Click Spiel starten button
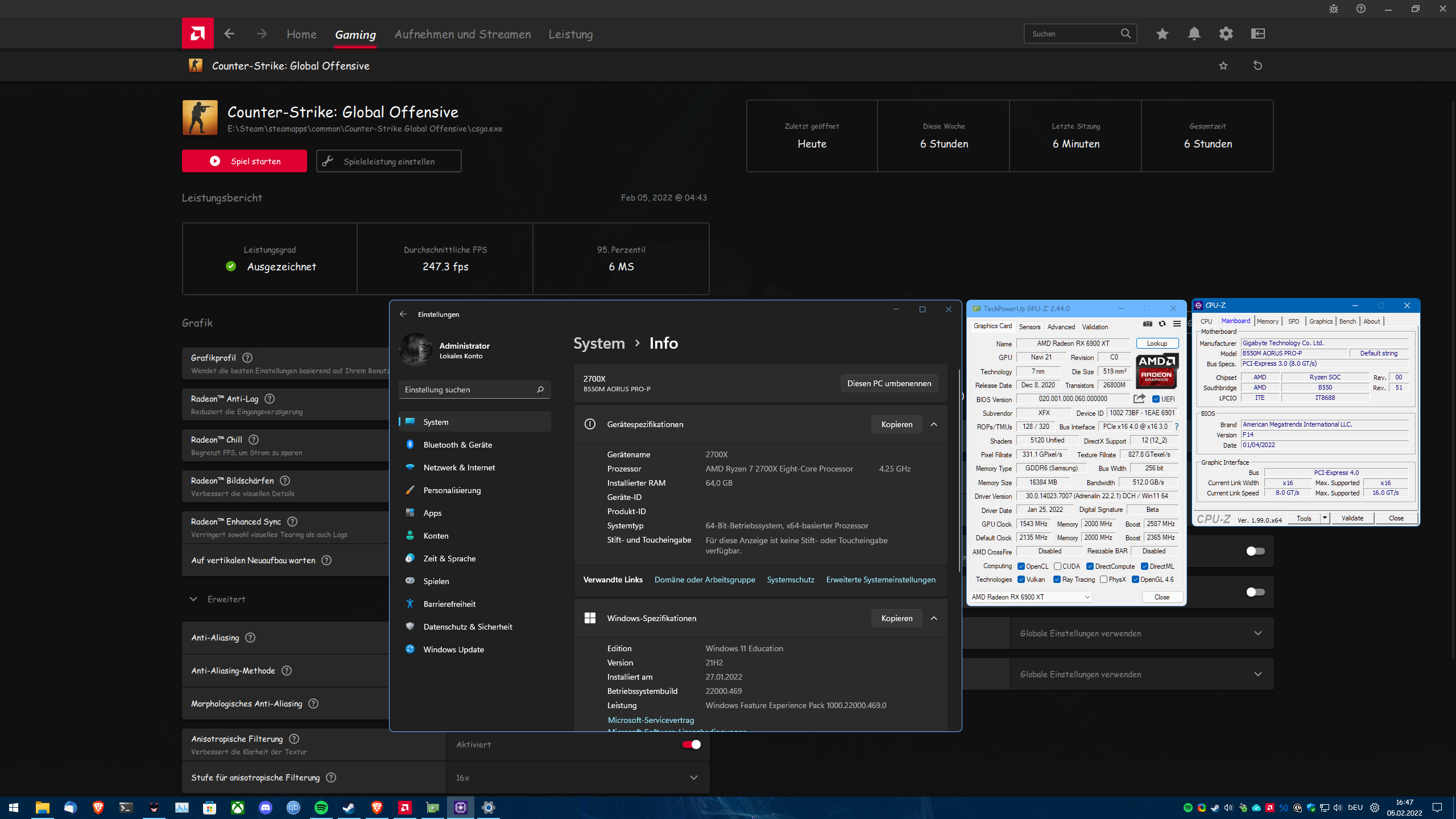The height and width of the screenshot is (819, 1456). pos(244,161)
